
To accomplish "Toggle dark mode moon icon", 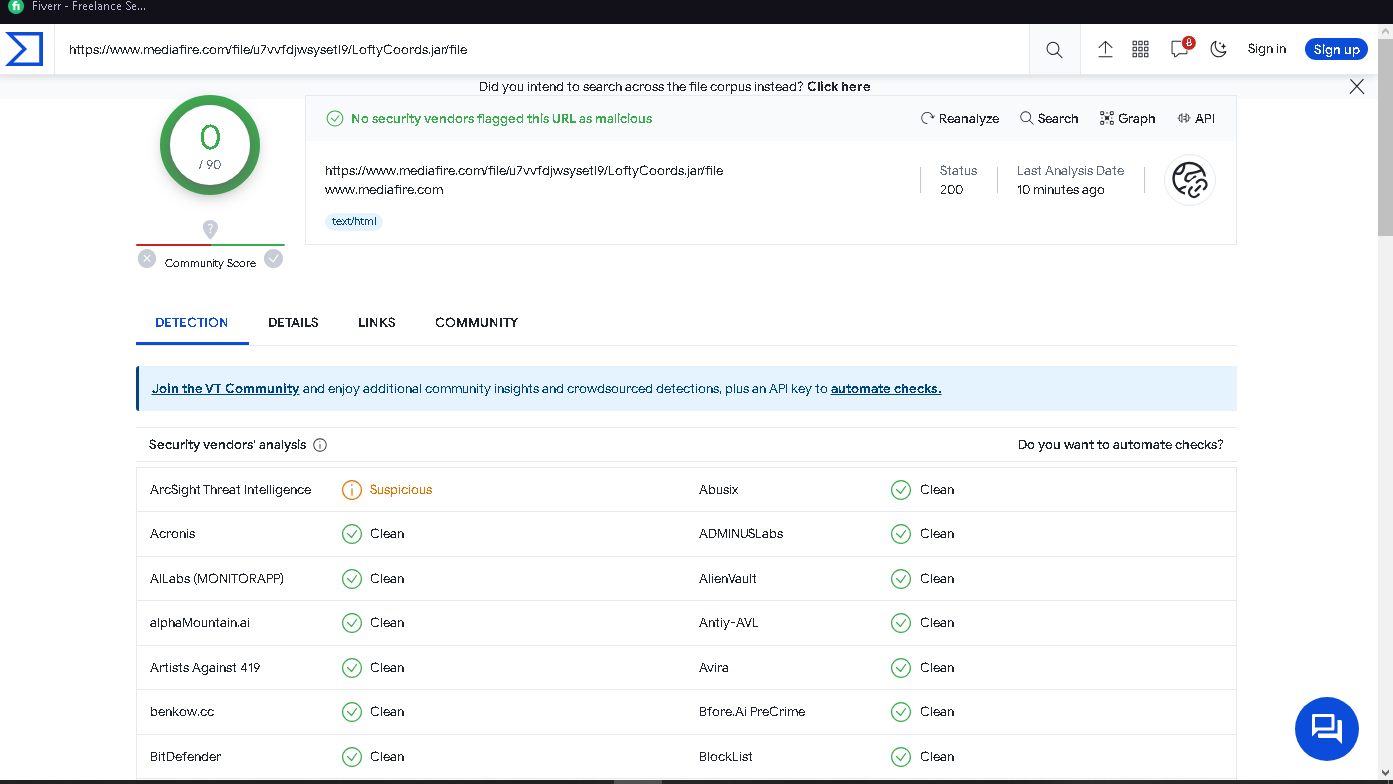I will [1218, 49].
